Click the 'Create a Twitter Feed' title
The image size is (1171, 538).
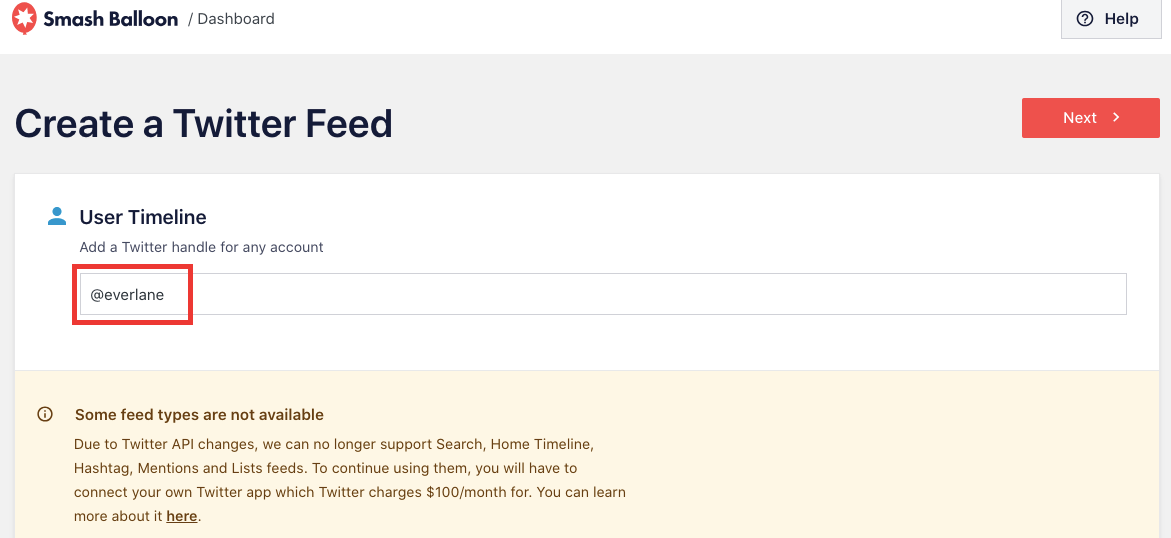click(204, 124)
